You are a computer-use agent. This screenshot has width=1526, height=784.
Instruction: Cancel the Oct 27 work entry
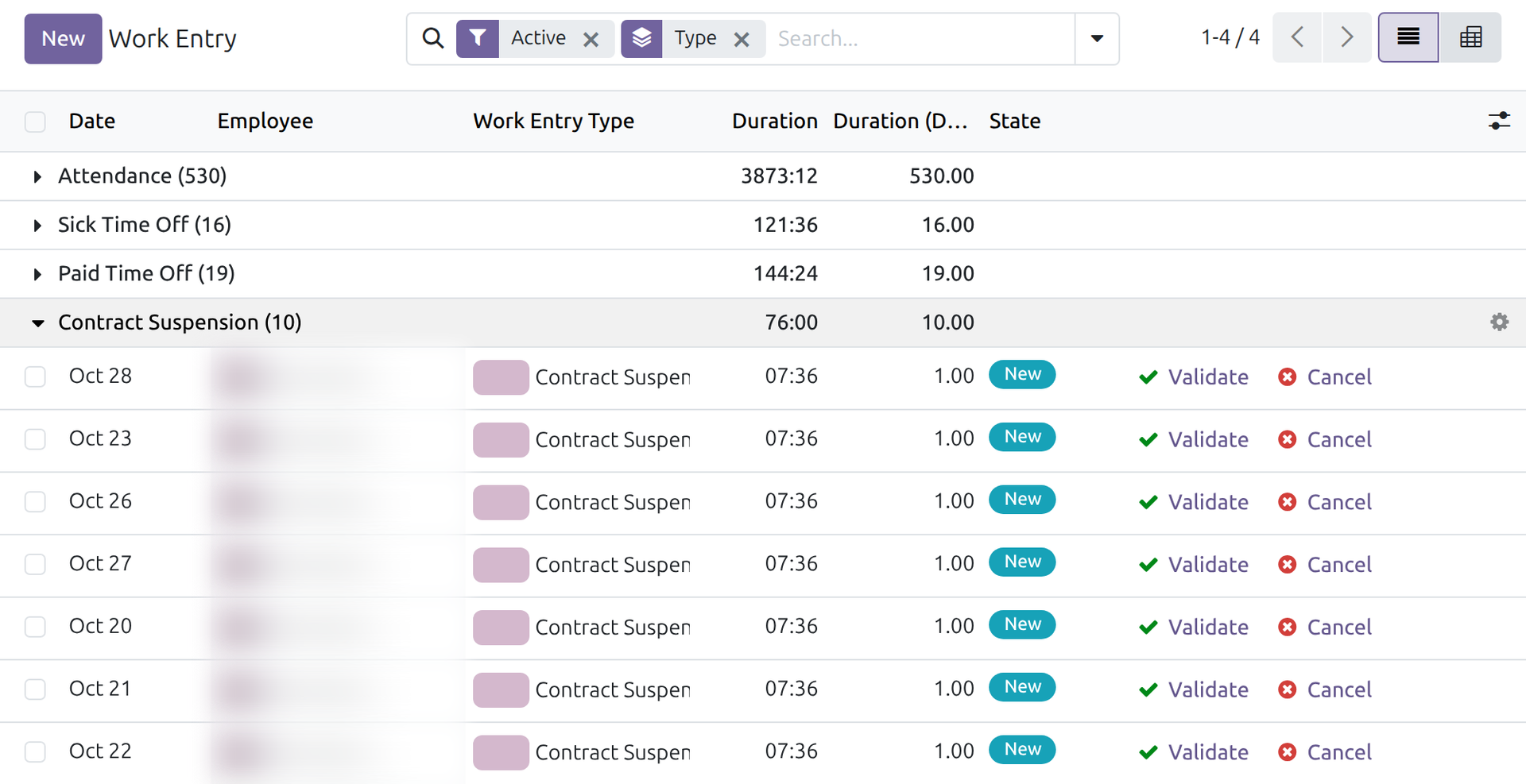click(x=1325, y=565)
